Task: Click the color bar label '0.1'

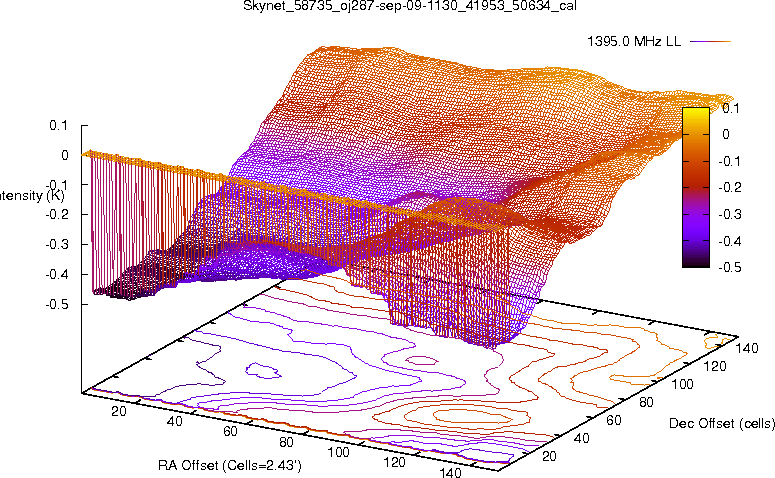Action: click(731, 108)
